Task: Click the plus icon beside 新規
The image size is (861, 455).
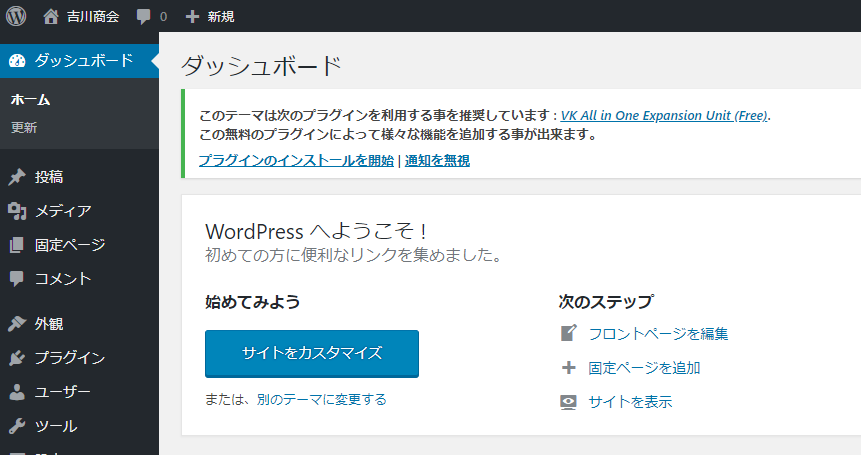Action: pos(193,17)
